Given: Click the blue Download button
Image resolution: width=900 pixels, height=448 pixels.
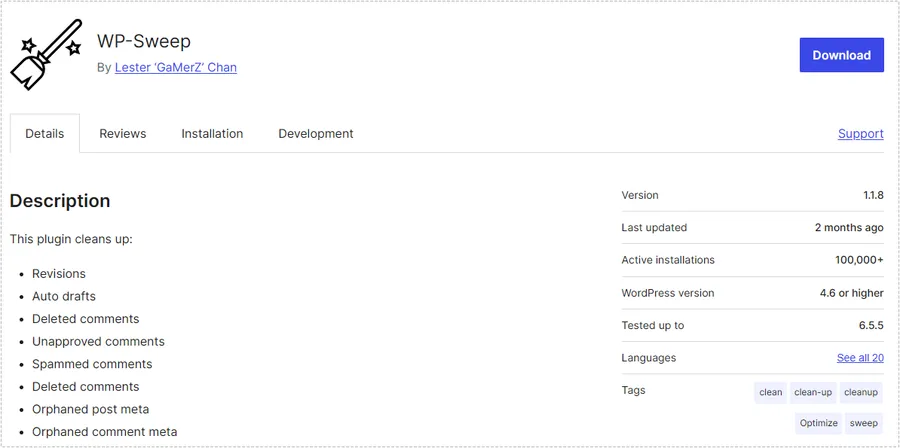Looking at the screenshot, I should [841, 55].
